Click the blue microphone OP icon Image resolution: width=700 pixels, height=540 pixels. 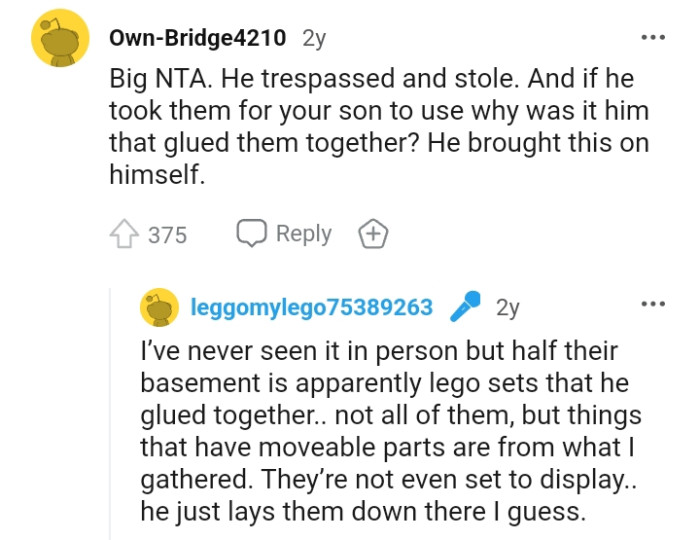(465, 307)
